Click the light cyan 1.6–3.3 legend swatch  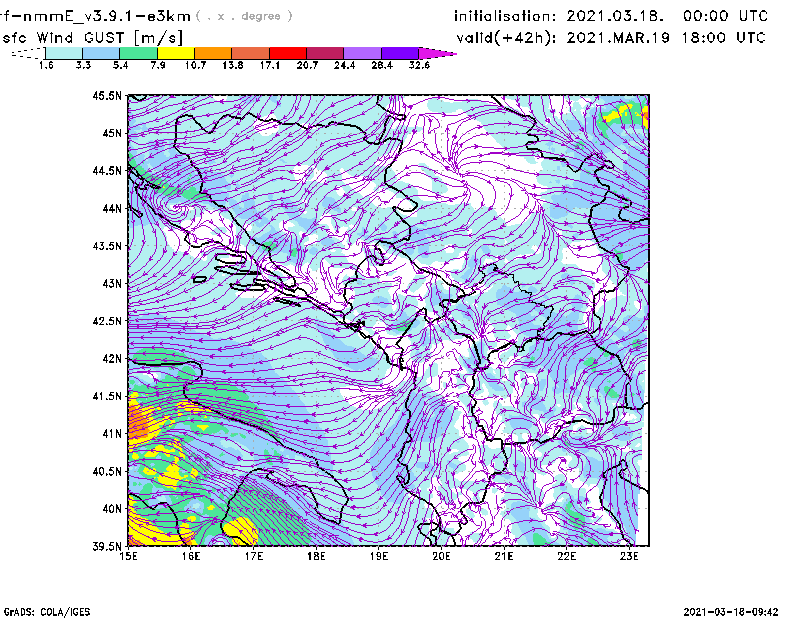pyautogui.click(x=64, y=53)
